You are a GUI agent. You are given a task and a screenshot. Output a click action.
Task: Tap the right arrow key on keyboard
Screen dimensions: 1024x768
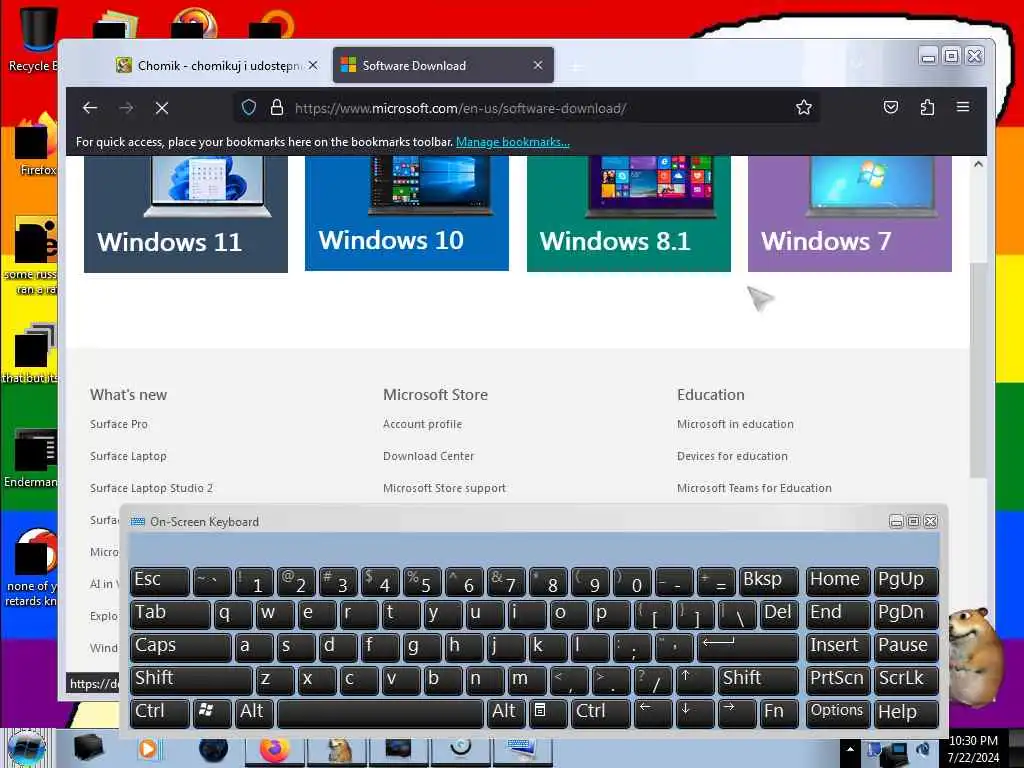(737, 712)
